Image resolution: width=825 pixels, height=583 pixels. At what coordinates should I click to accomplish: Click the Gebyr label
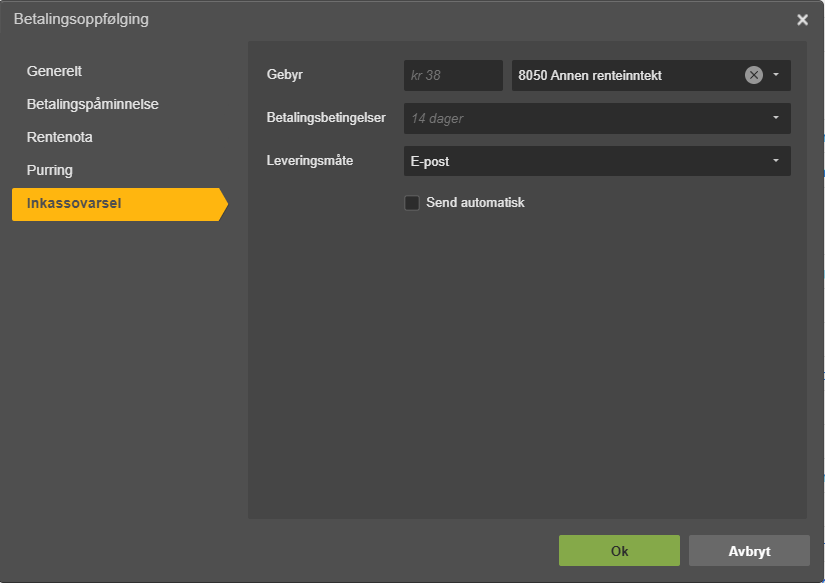285,75
